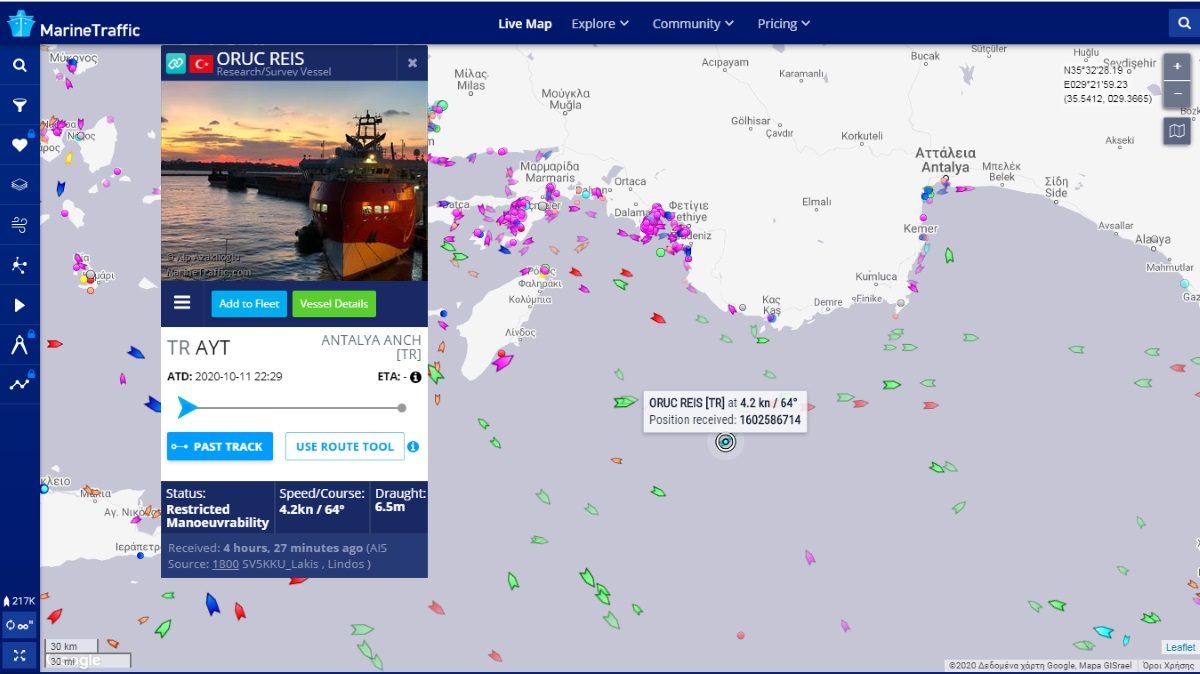Expand the Explore dropdown menu
Image resolution: width=1200 pixels, height=674 pixels.
tap(600, 24)
